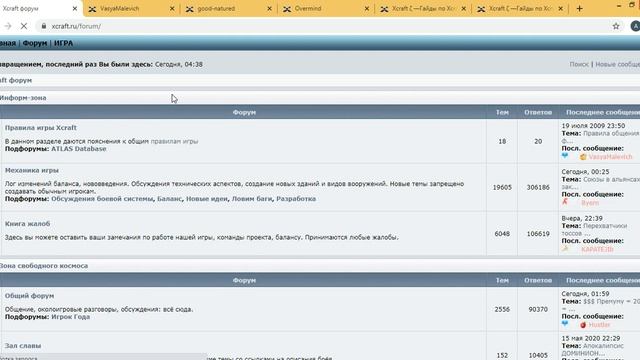Open the Новые идеи subforum

pyautogui.click(x=207, y=199)
